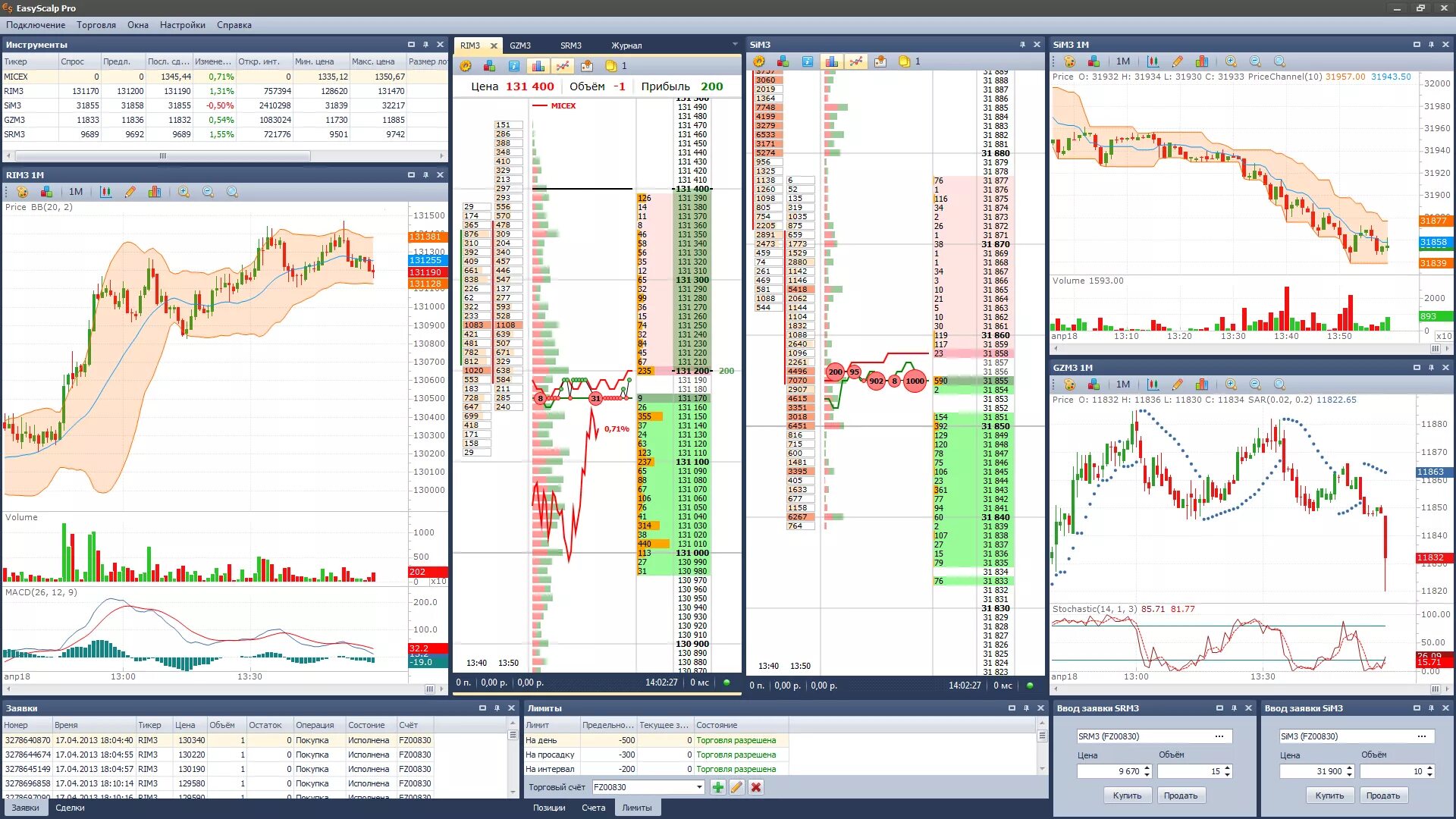Open Настройки menu
The image size is (1456, 819).
pos(182,25)
